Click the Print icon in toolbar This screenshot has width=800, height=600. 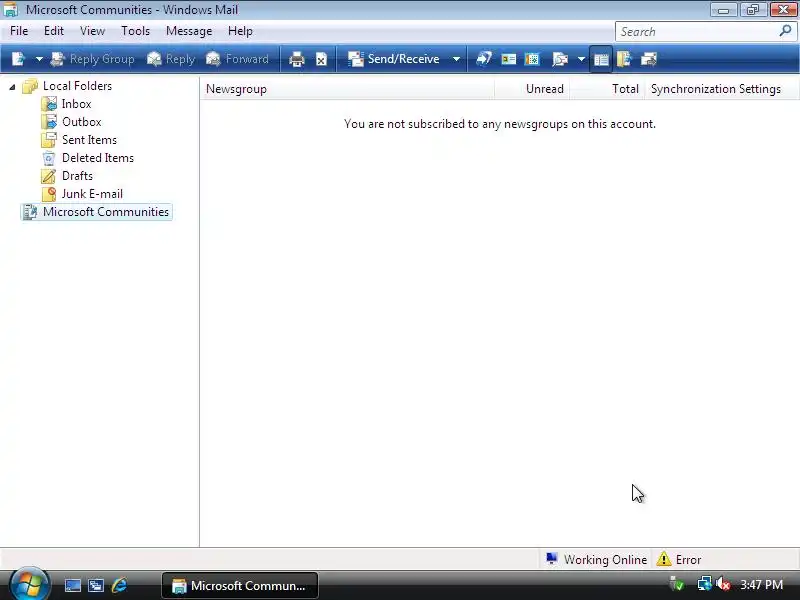(296, 59)
